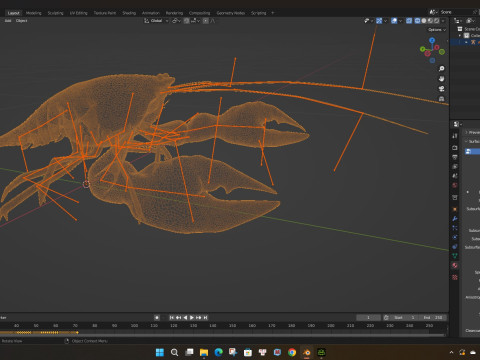Toggle X-ray mode button

pos(409,21)
